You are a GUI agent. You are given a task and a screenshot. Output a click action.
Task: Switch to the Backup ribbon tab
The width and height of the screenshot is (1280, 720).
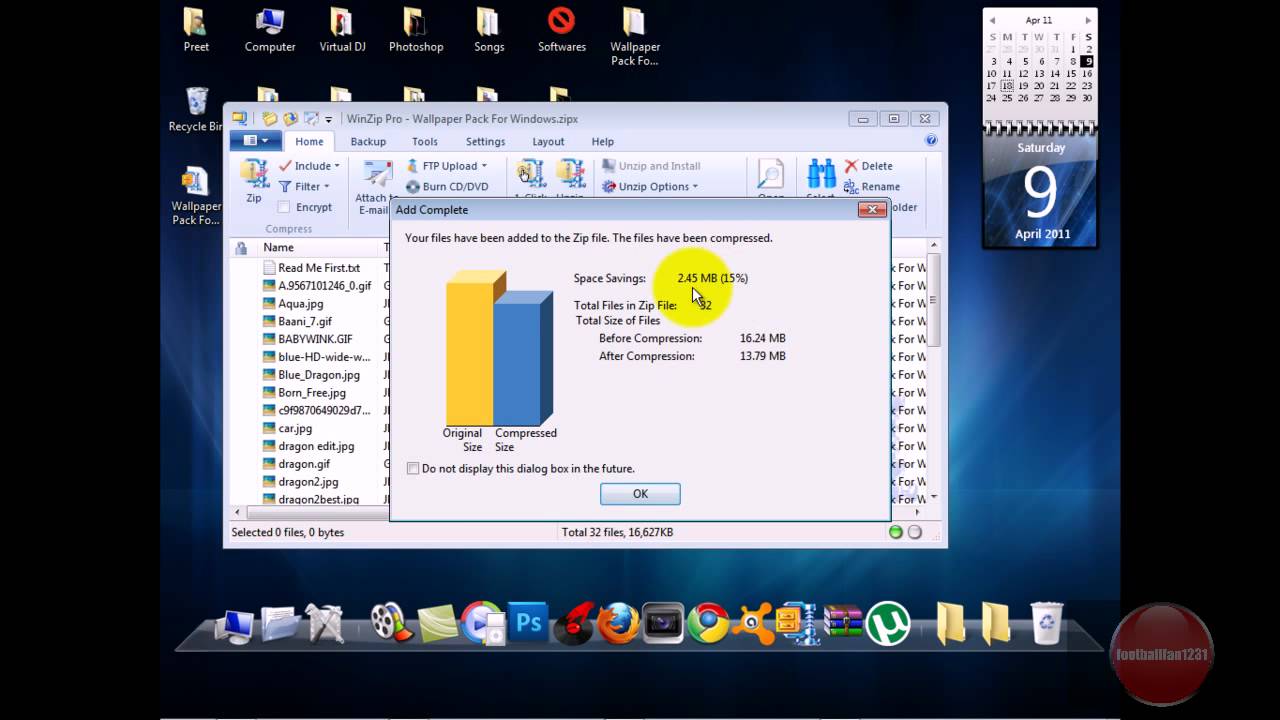(x=368, y=142)
